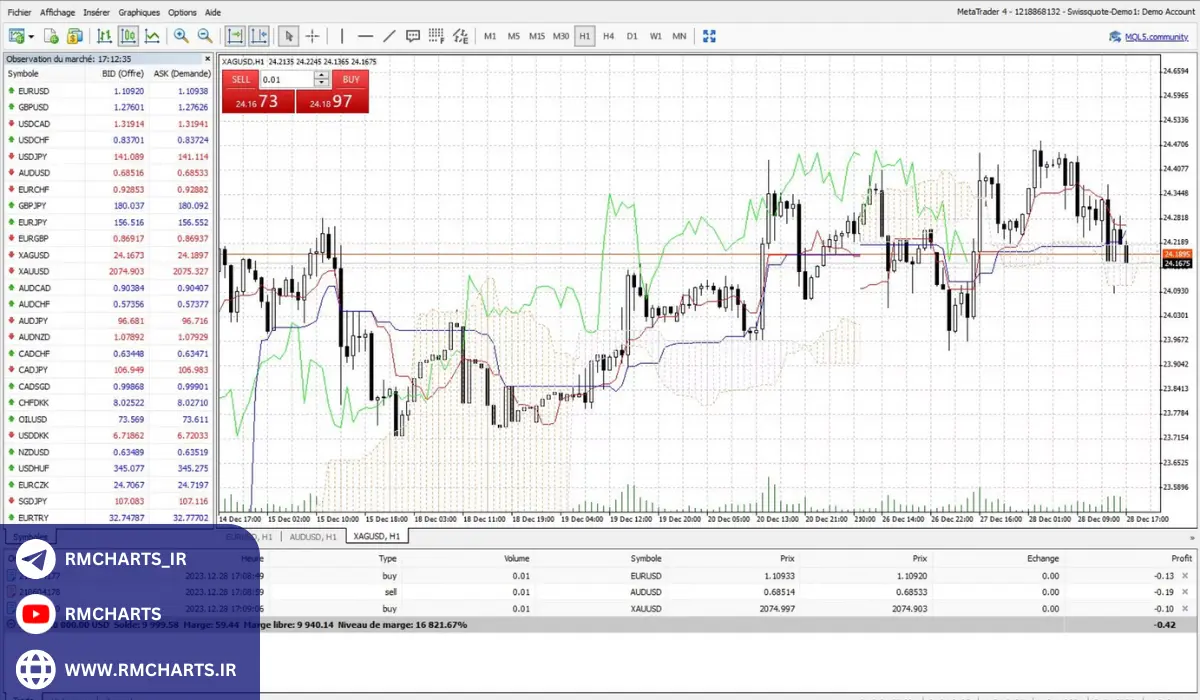Image resolution: width=1200 pixels, height=700 pixels.
Task: Toggle the candlestick chart mode
Action: (x=128, y=36)
